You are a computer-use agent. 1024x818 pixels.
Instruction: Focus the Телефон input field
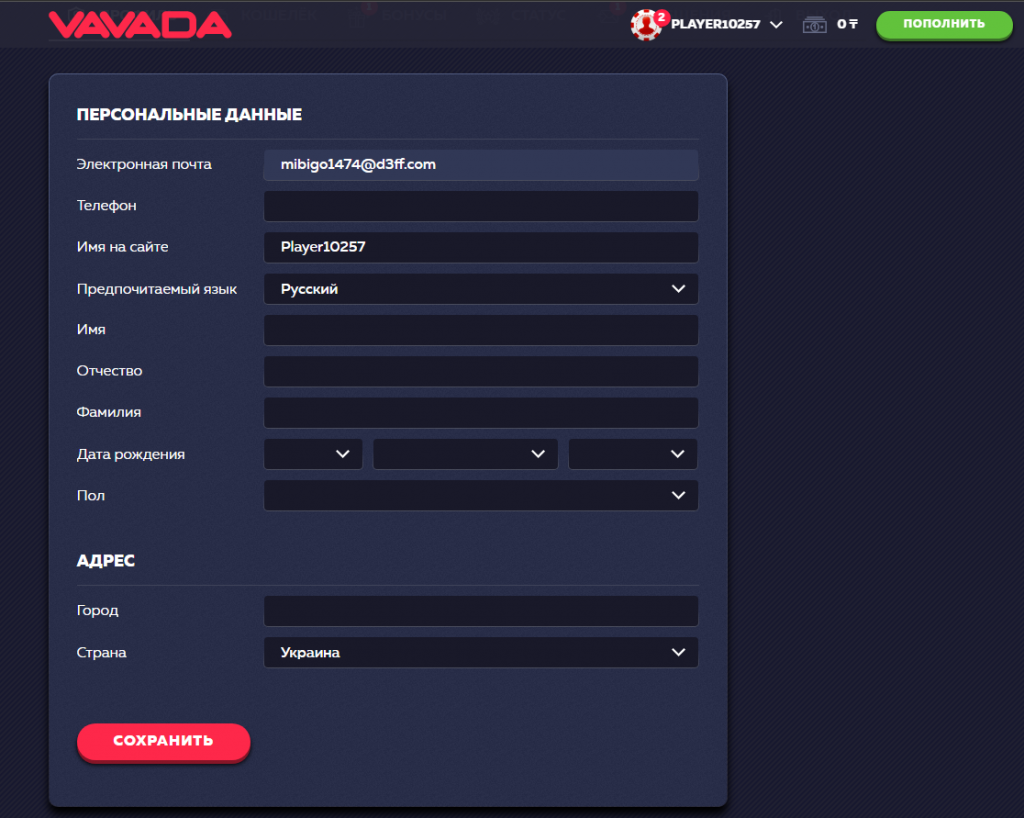[480, 206]
